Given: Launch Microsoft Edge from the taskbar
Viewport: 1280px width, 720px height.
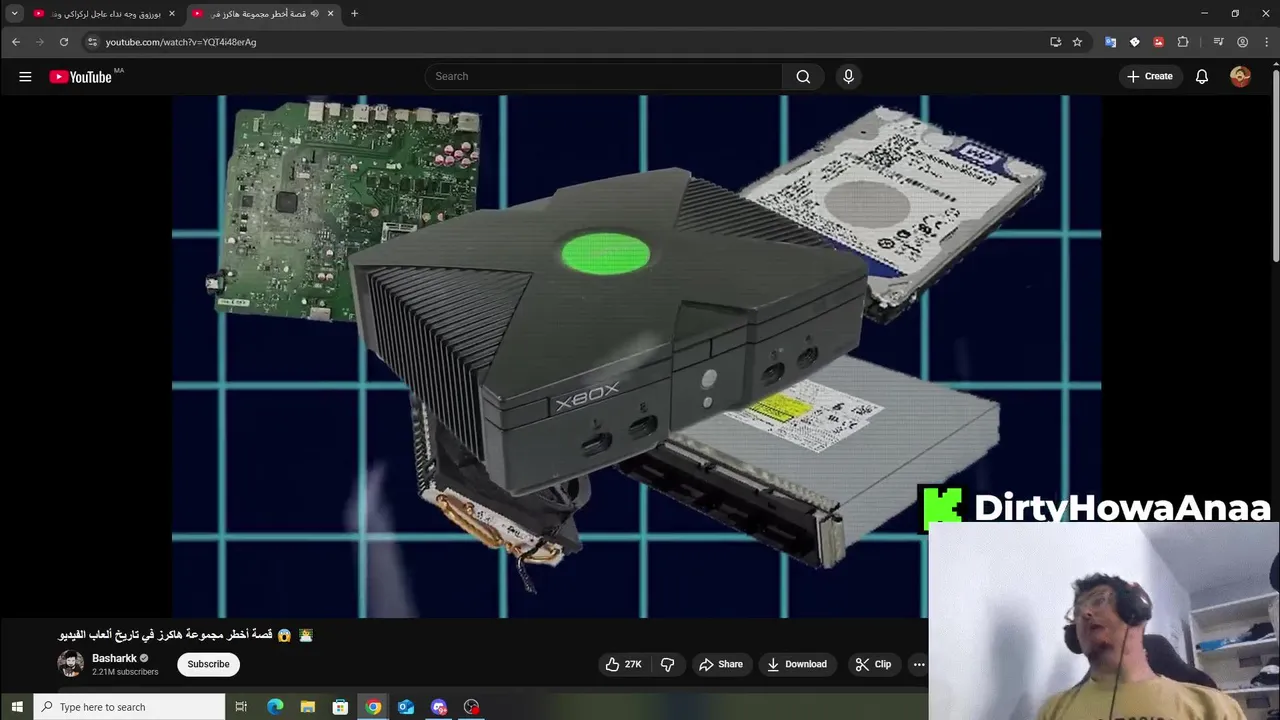Looking at the screenshot, I should tap(275, 707).
